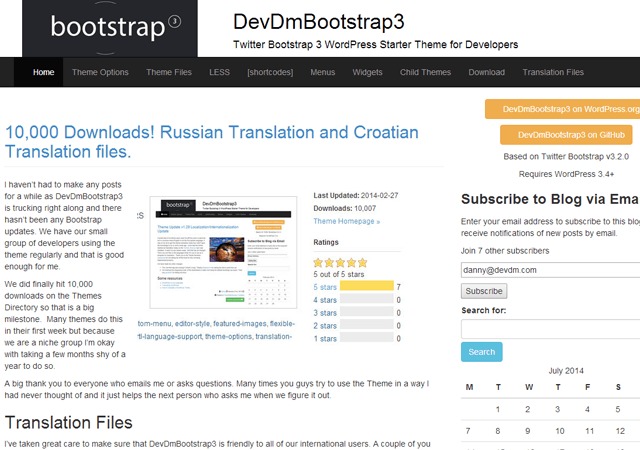Select day 12 in July calendar

(x=620, y=431)
